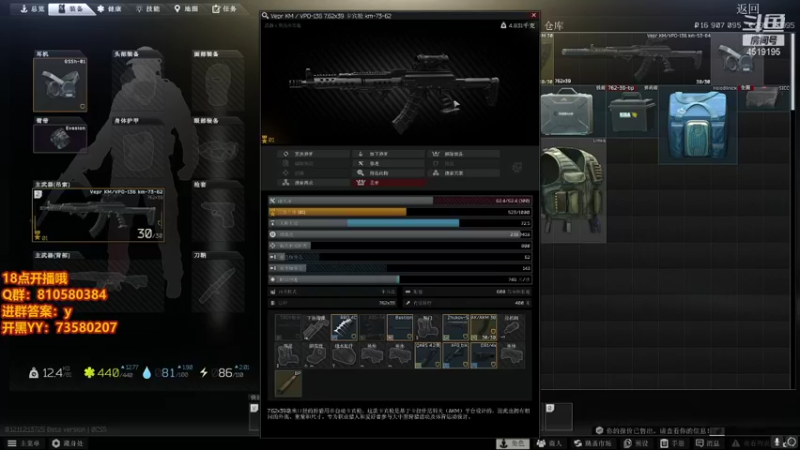Image resolution: width=800 pixels, height=450 pixels.
Task: Close the Vepr KM inspect window
Action: (534, 15)
